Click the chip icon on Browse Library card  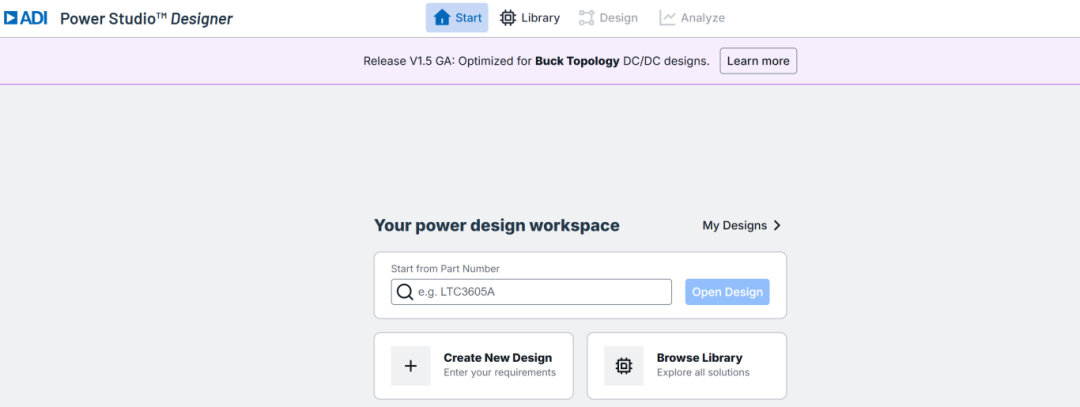click(x=624, y=366)
